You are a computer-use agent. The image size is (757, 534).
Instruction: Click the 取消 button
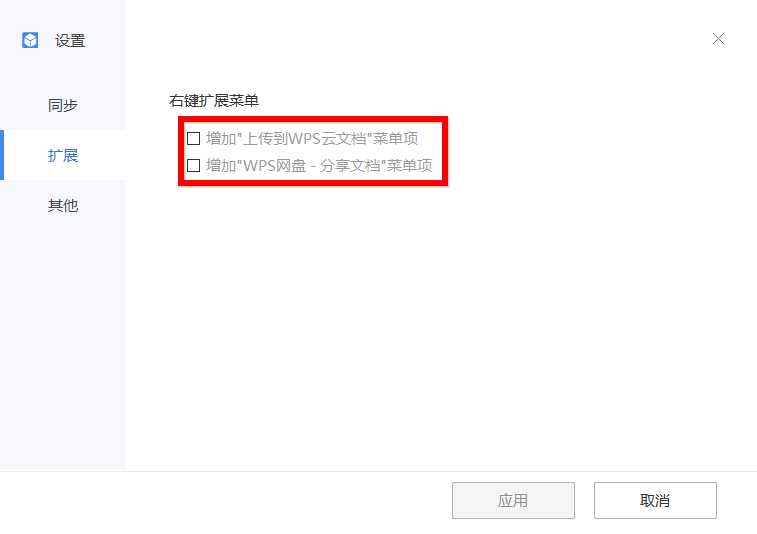(655, 500)
